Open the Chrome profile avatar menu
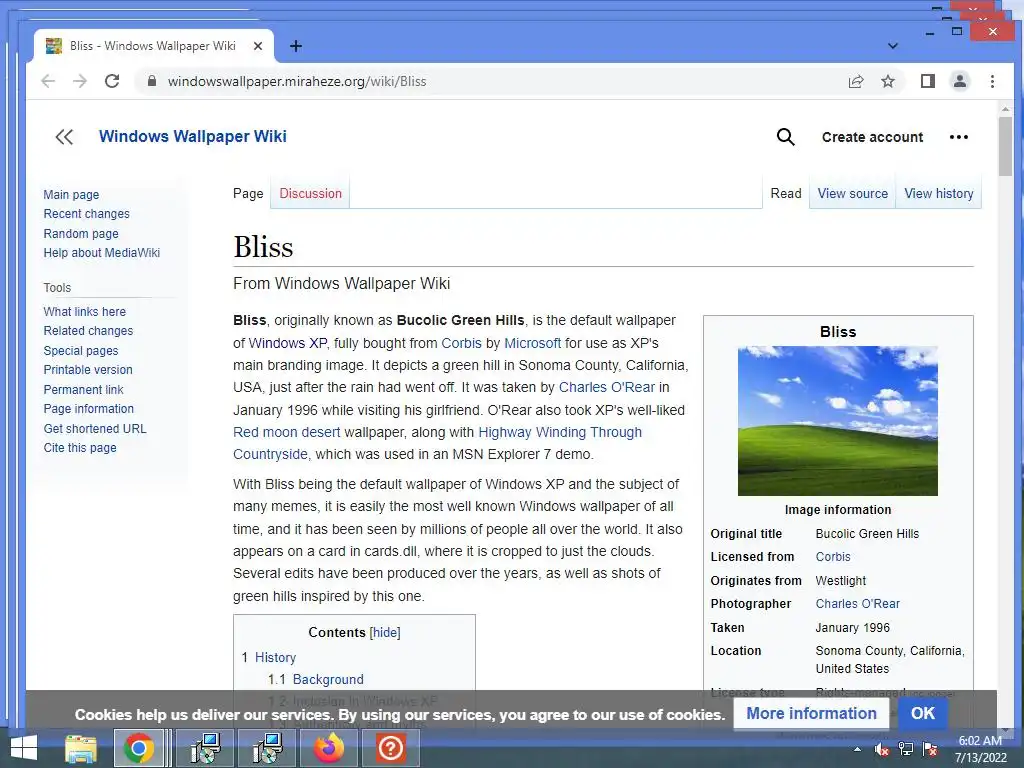 point(959,81)
